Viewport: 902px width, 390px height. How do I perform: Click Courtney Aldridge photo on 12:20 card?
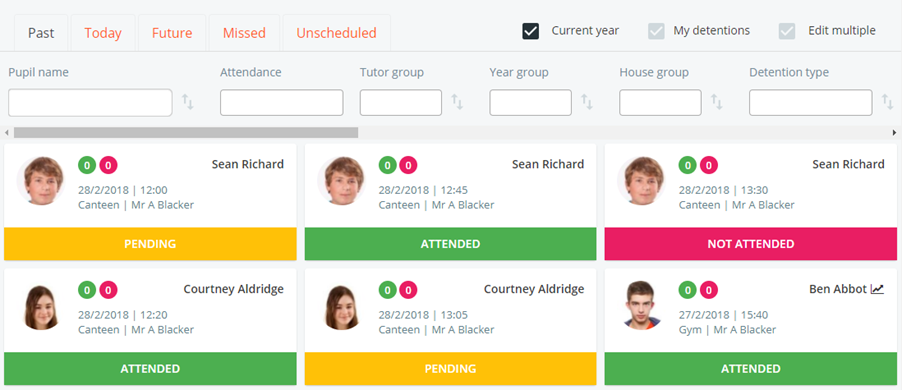click(x=41, y=306)
